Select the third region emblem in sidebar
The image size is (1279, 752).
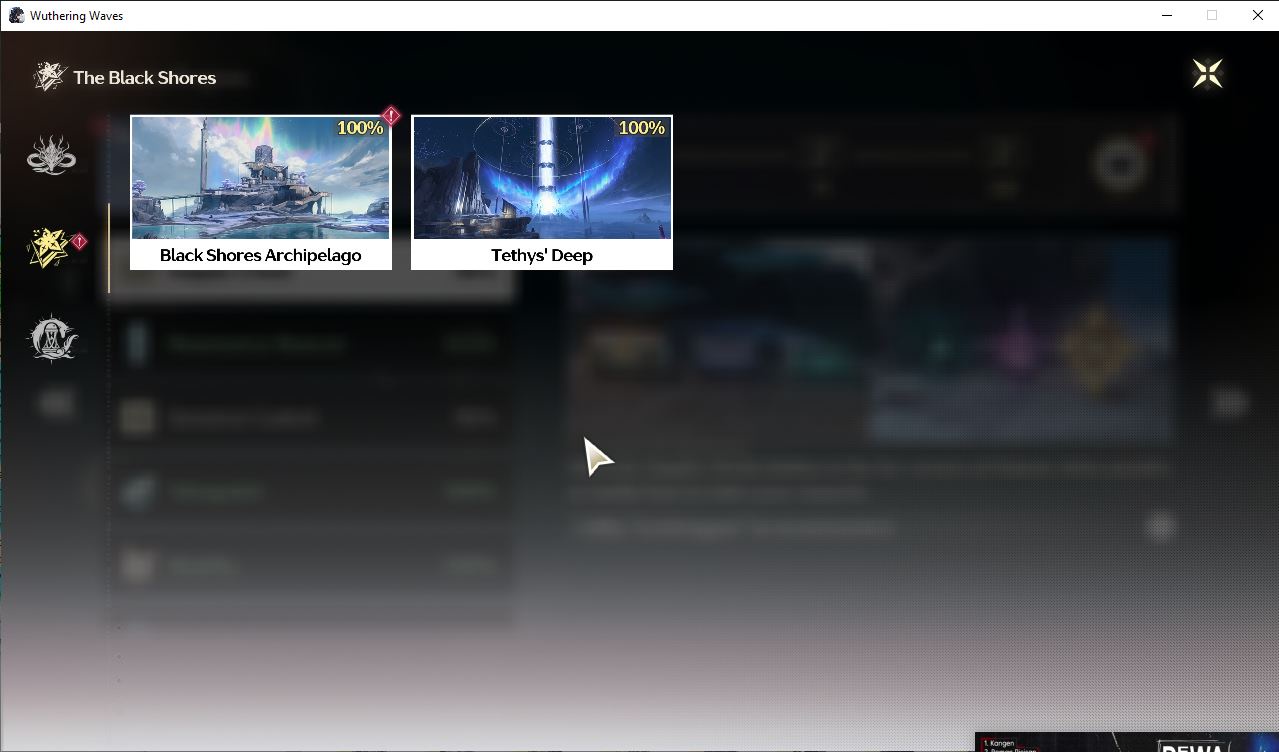pos(51,338)
